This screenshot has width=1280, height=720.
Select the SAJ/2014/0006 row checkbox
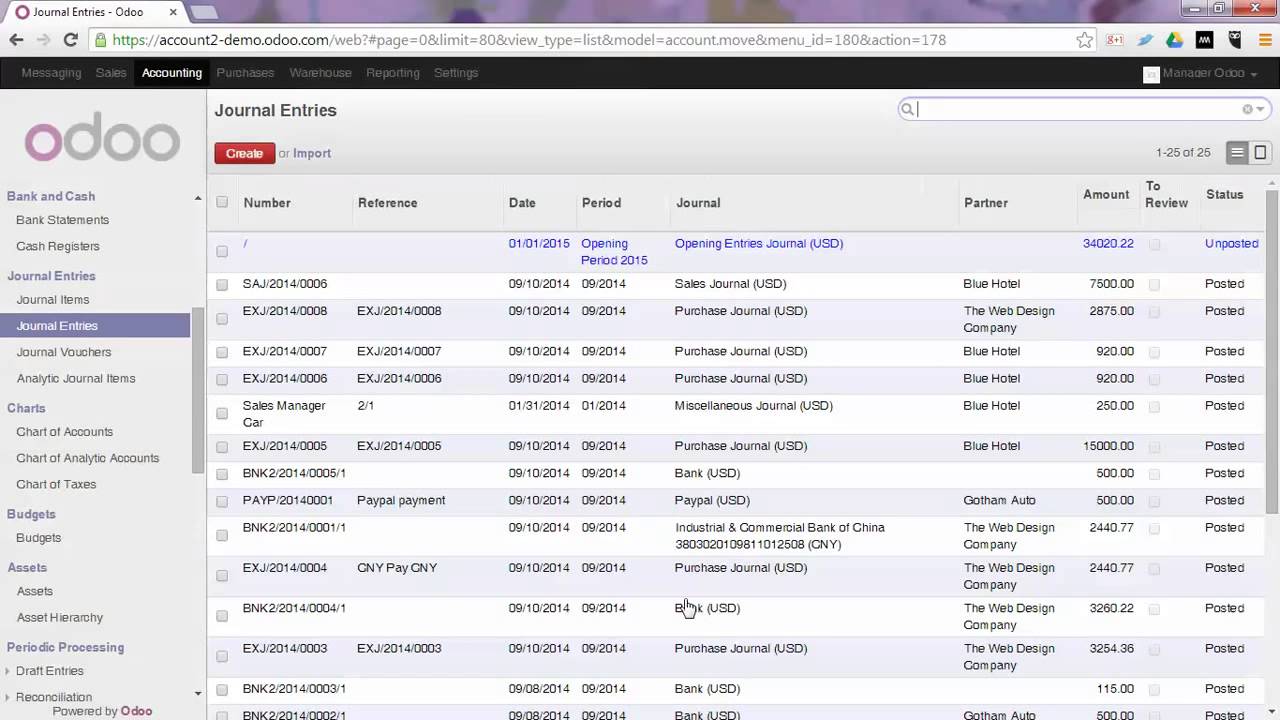click(x=222, y=285)
